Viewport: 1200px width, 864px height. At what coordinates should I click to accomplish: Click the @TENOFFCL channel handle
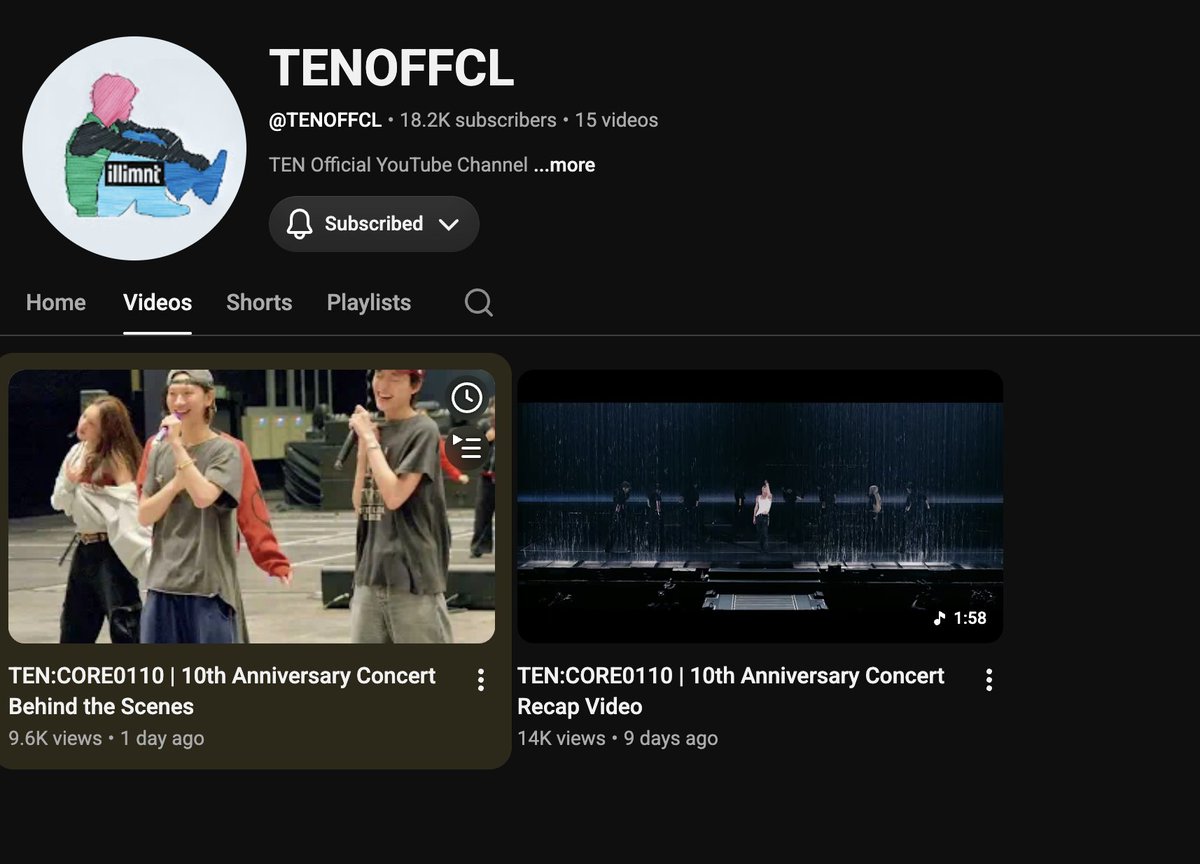coord(325,120)
